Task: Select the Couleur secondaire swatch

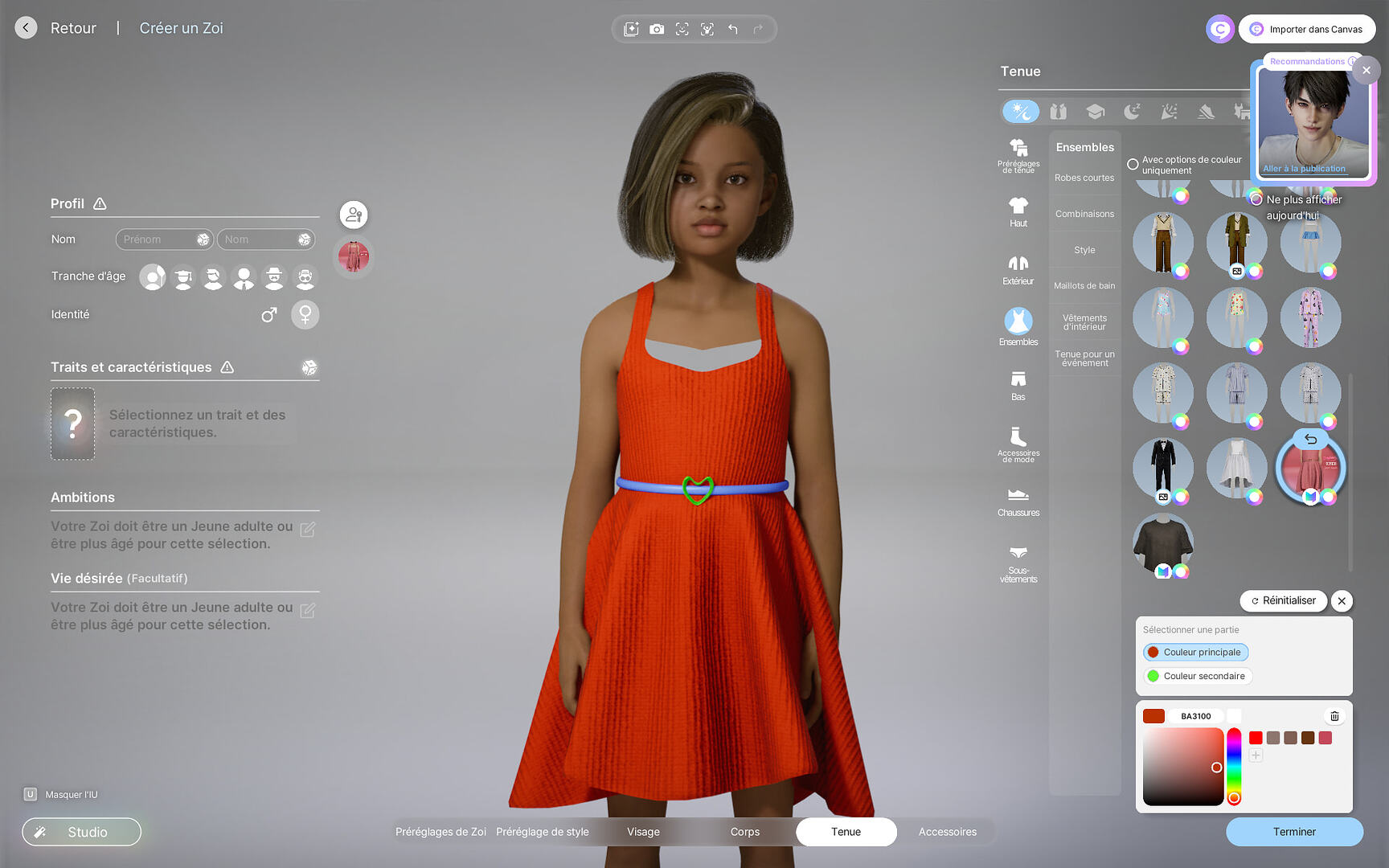Action: tap(1197, 676)
